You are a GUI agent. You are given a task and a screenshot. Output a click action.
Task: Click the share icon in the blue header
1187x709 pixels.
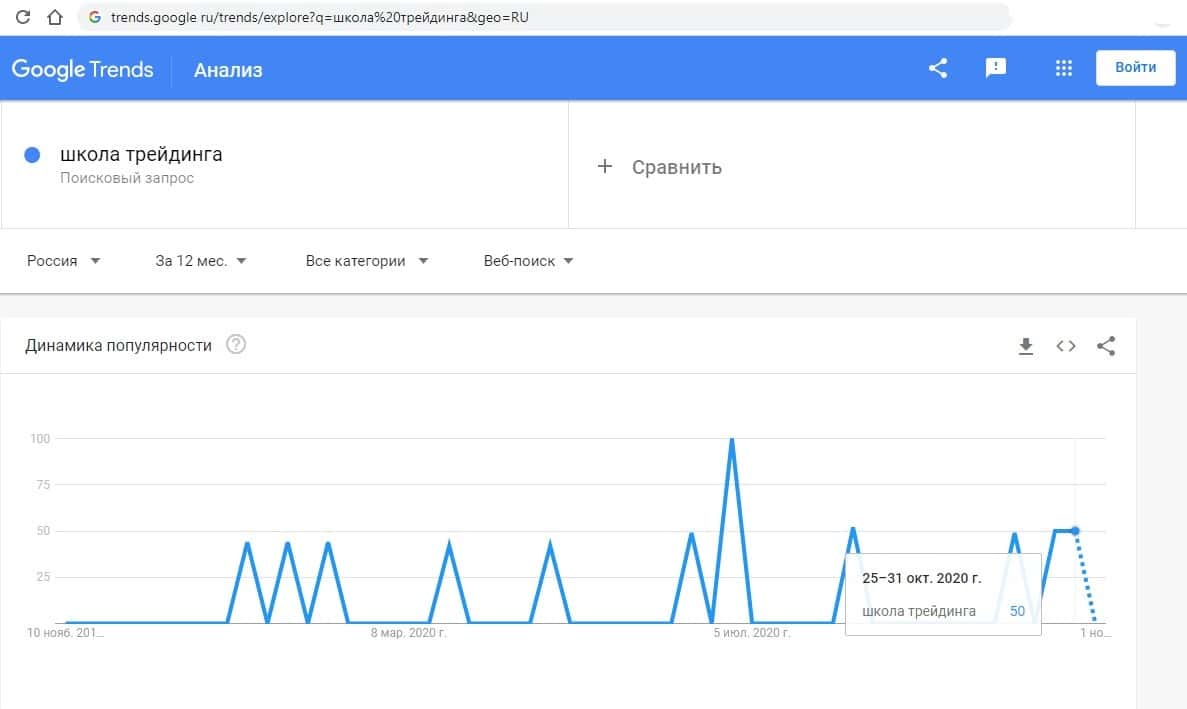938,68
